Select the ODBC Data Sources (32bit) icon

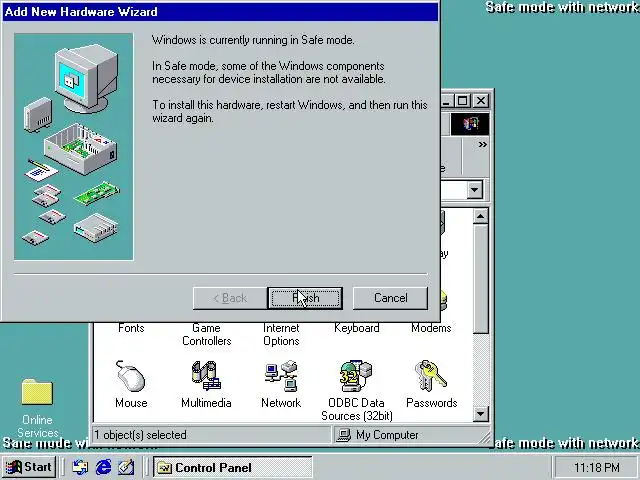[356, 390]
